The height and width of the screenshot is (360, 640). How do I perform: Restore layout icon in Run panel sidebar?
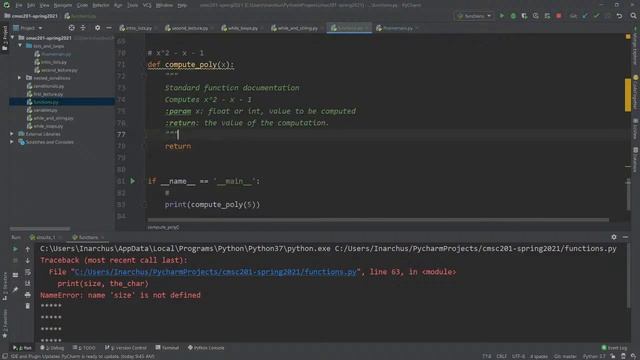16,275
